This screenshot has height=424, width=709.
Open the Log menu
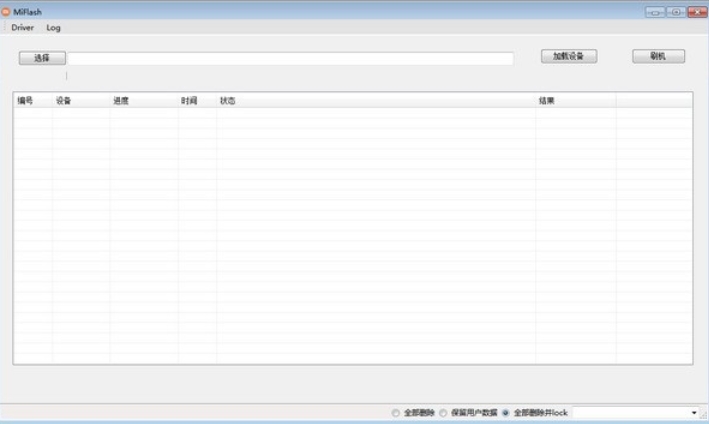point(53,28)
